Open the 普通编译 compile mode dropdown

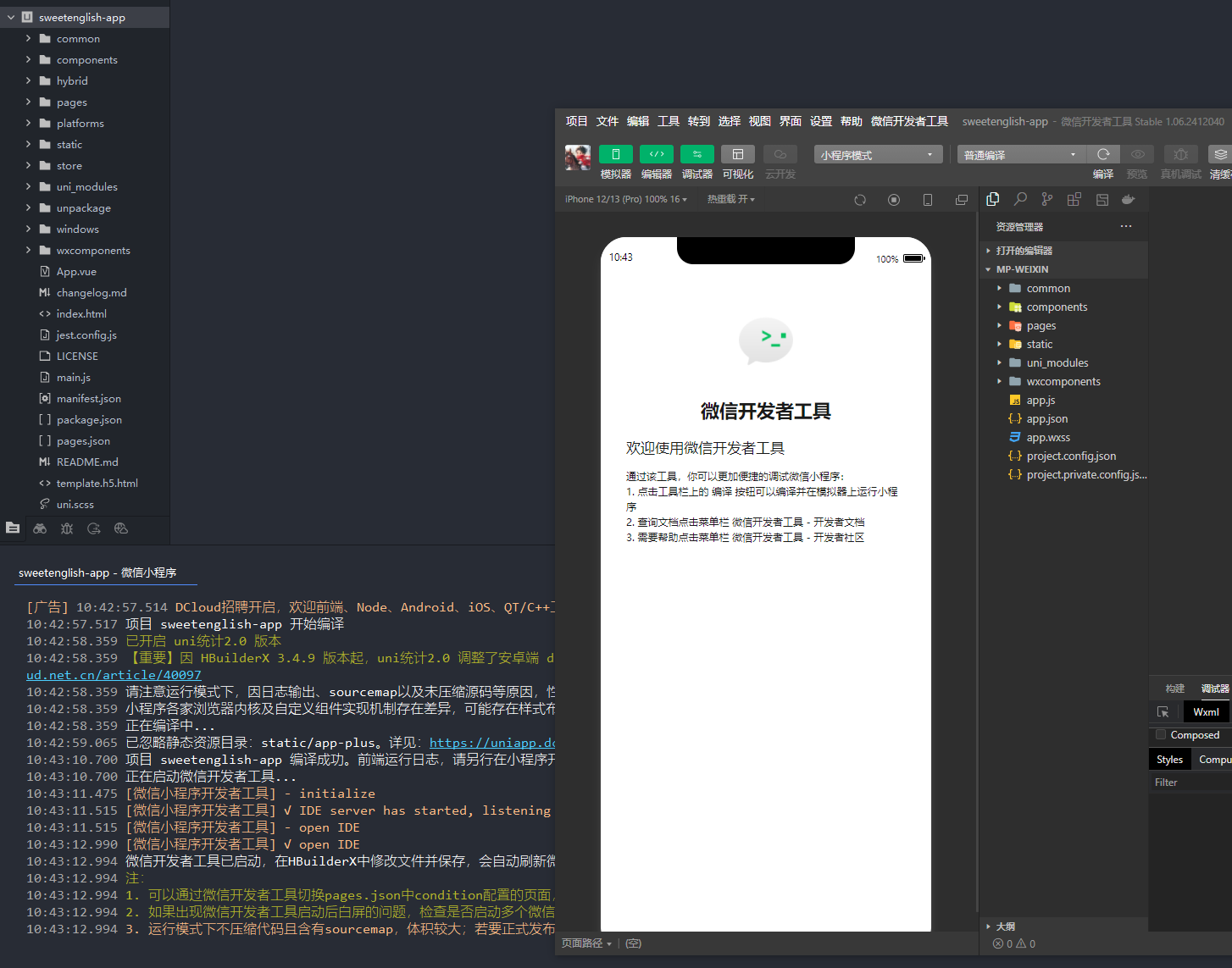coord(1022,155)
